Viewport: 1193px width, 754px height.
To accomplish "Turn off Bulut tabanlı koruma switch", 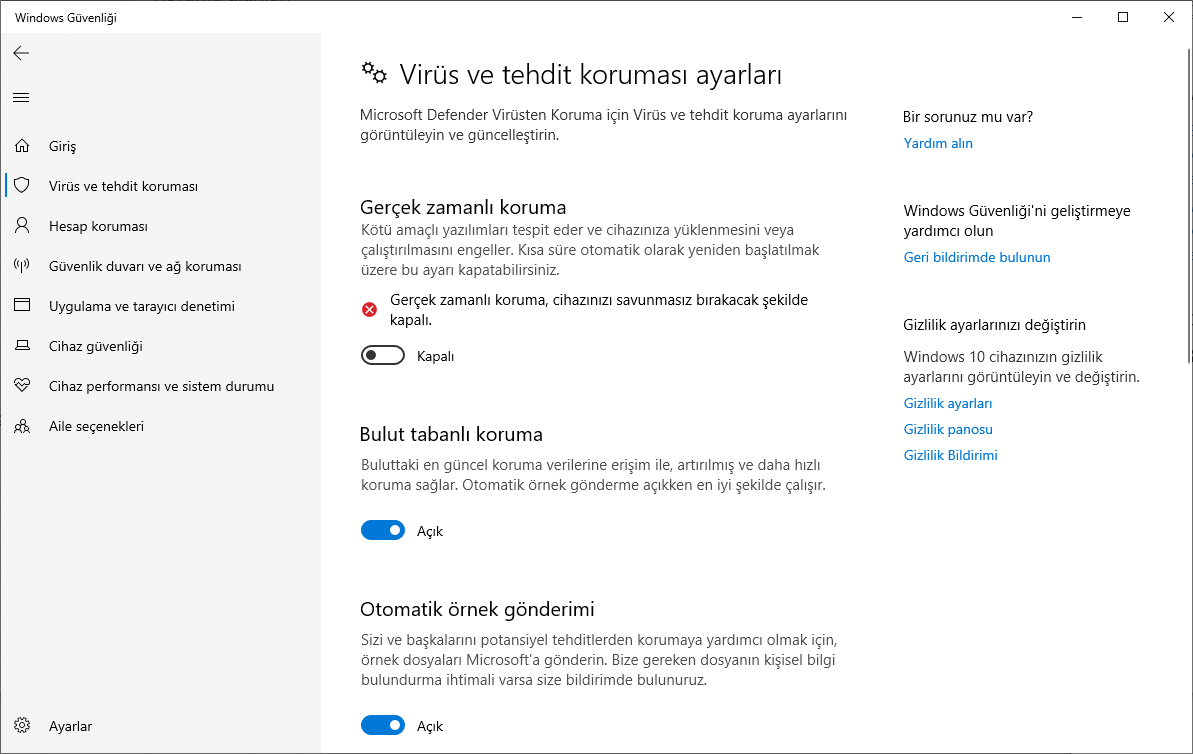I will click(382, 531).
